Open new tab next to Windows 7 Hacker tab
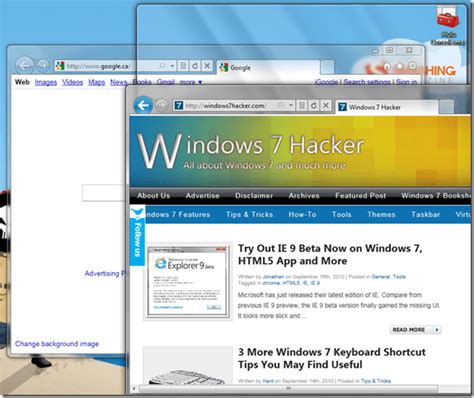 [447, 107]
